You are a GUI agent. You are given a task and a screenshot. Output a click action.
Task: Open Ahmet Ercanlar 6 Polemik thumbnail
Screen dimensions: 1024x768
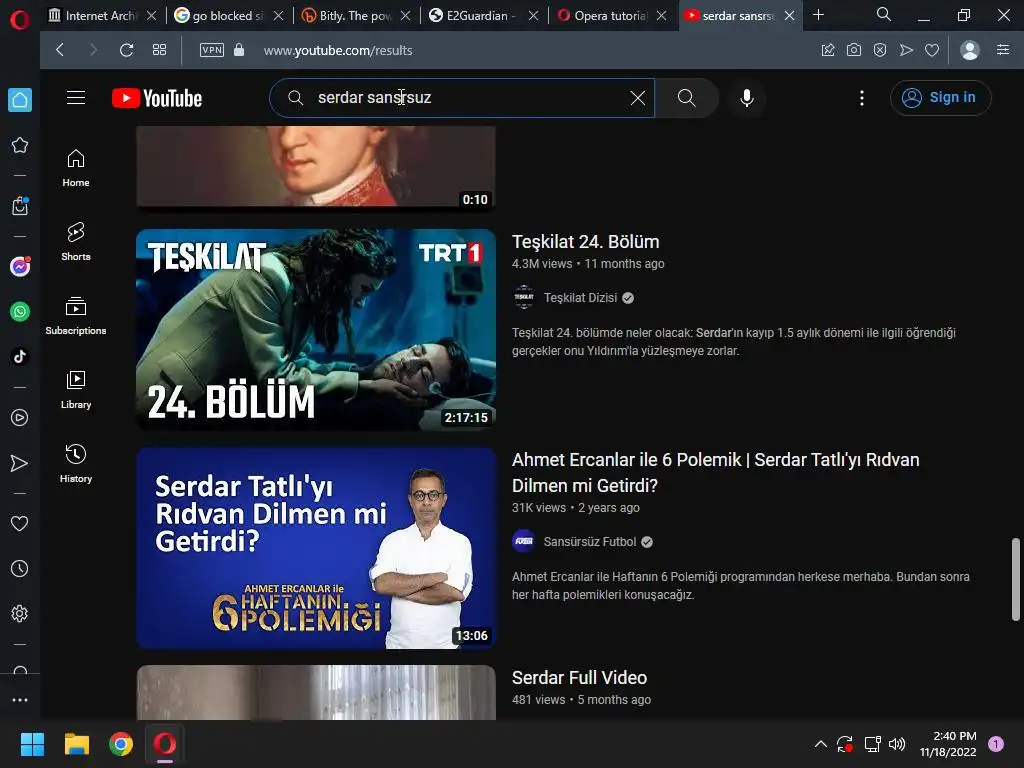(x=316, y=548)
